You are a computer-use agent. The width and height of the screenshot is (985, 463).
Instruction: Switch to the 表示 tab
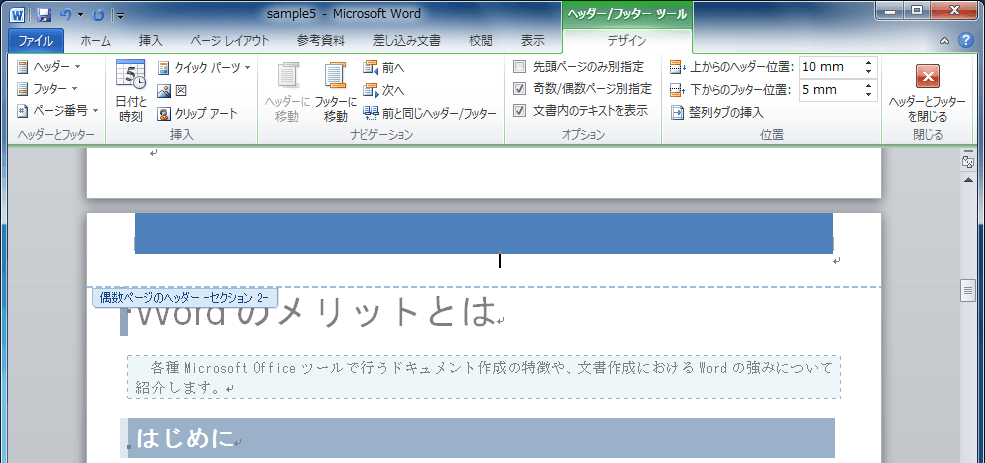[533, 41]
